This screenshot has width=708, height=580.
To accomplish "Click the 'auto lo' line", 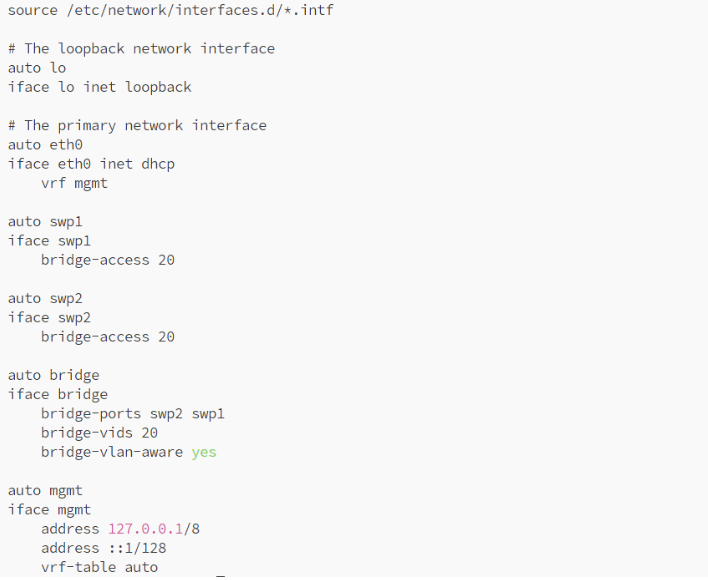I will (x=37, y=68).
